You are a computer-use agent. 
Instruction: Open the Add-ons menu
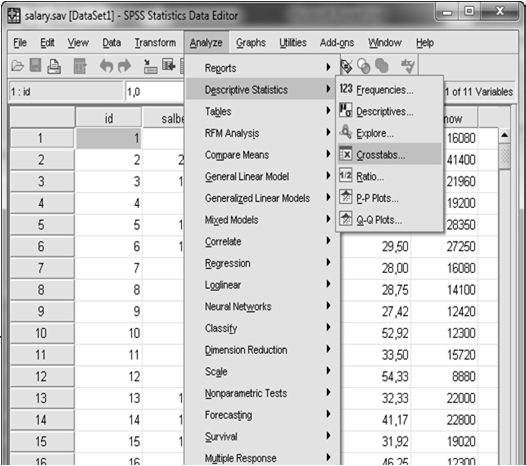pyautogui.click(x=337, y=43)
